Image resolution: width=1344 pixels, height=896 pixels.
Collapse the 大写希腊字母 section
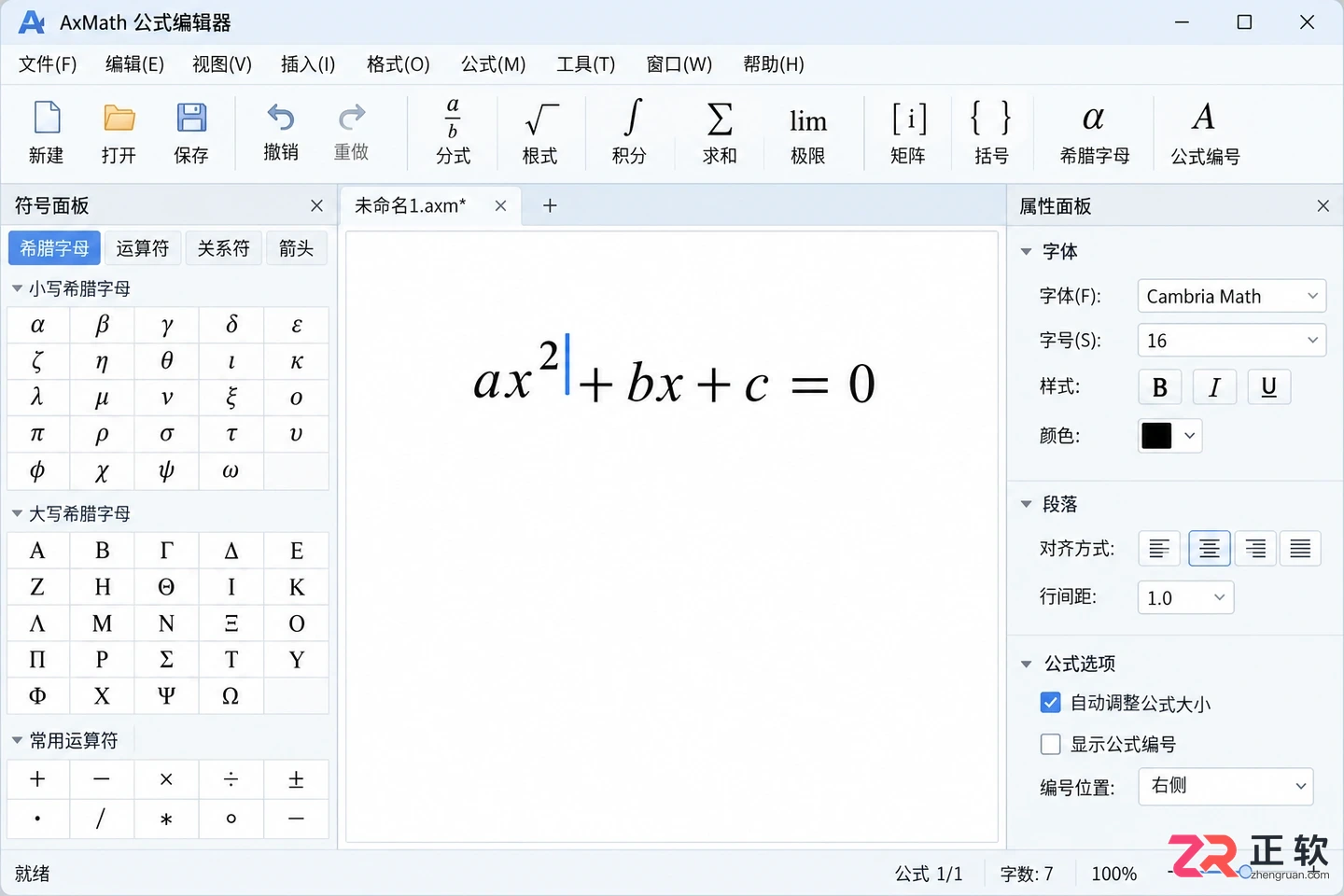tap(17, 513)
